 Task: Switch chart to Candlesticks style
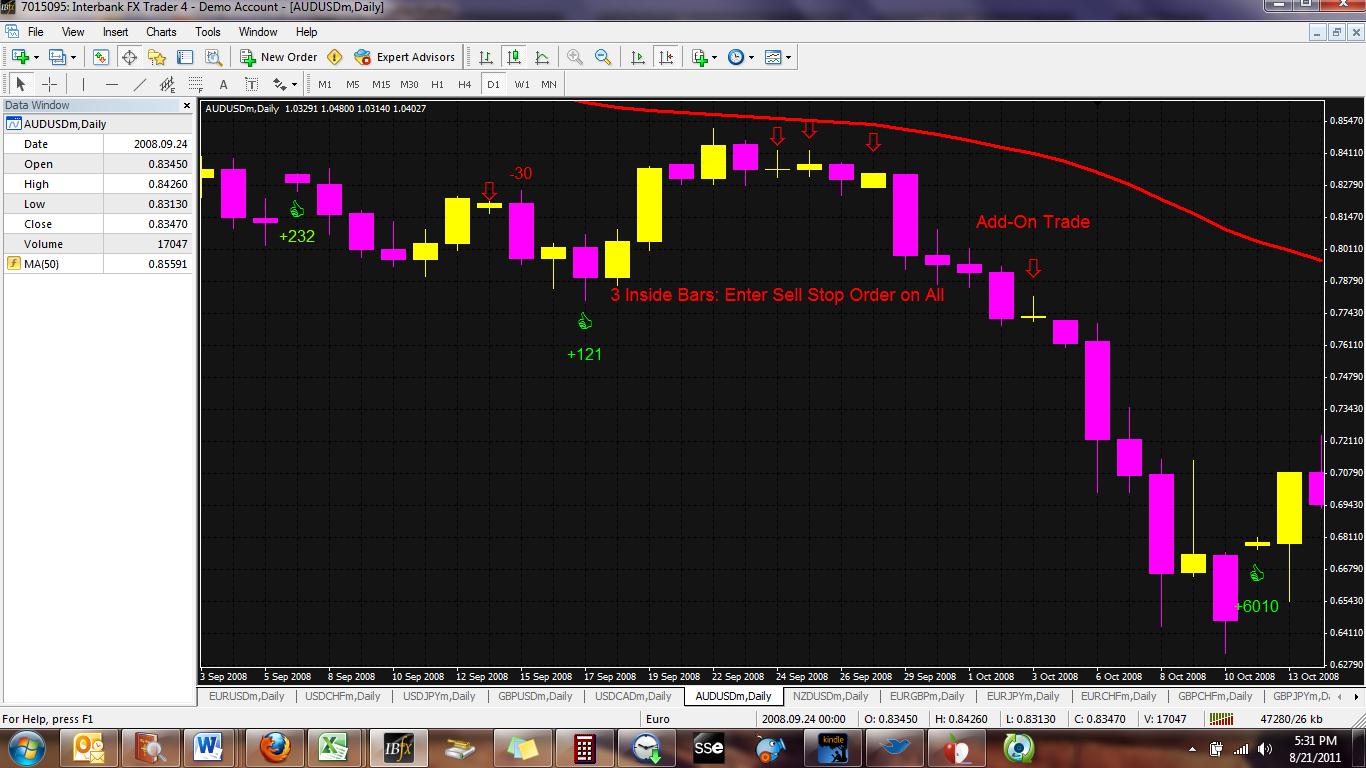point(514,57)
